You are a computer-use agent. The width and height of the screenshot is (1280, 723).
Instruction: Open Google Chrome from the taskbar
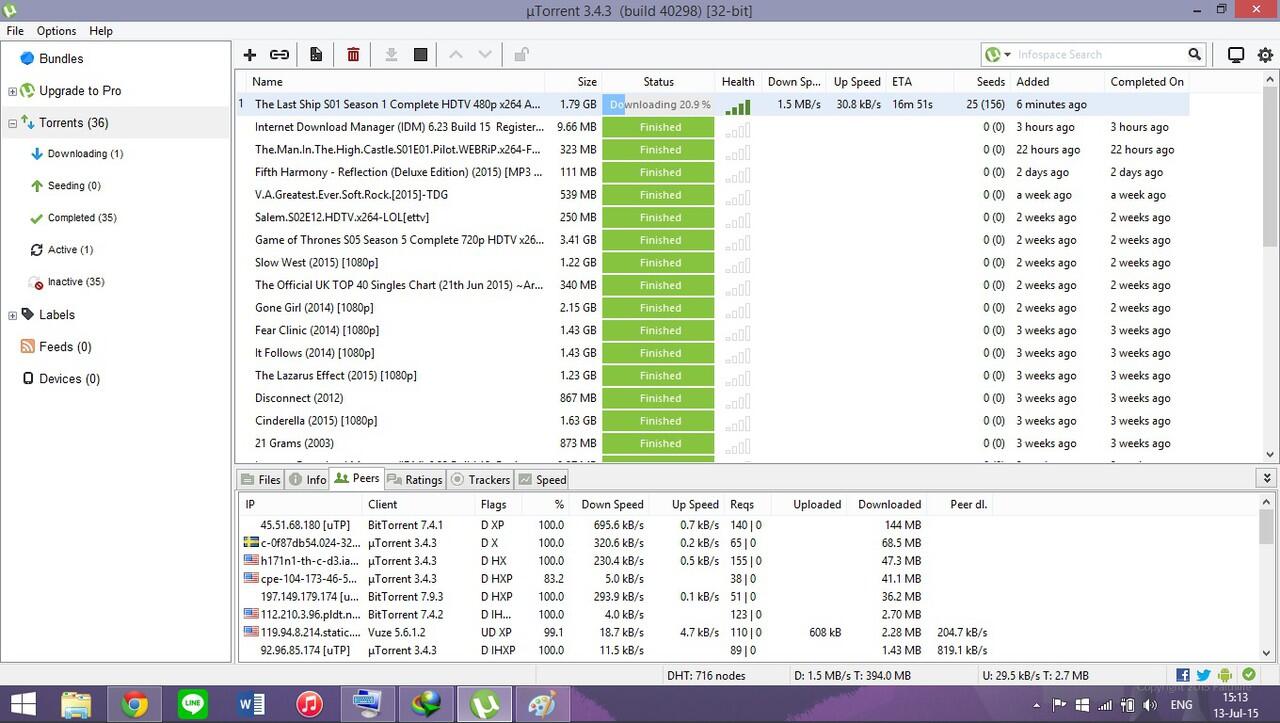pos(134,704)
